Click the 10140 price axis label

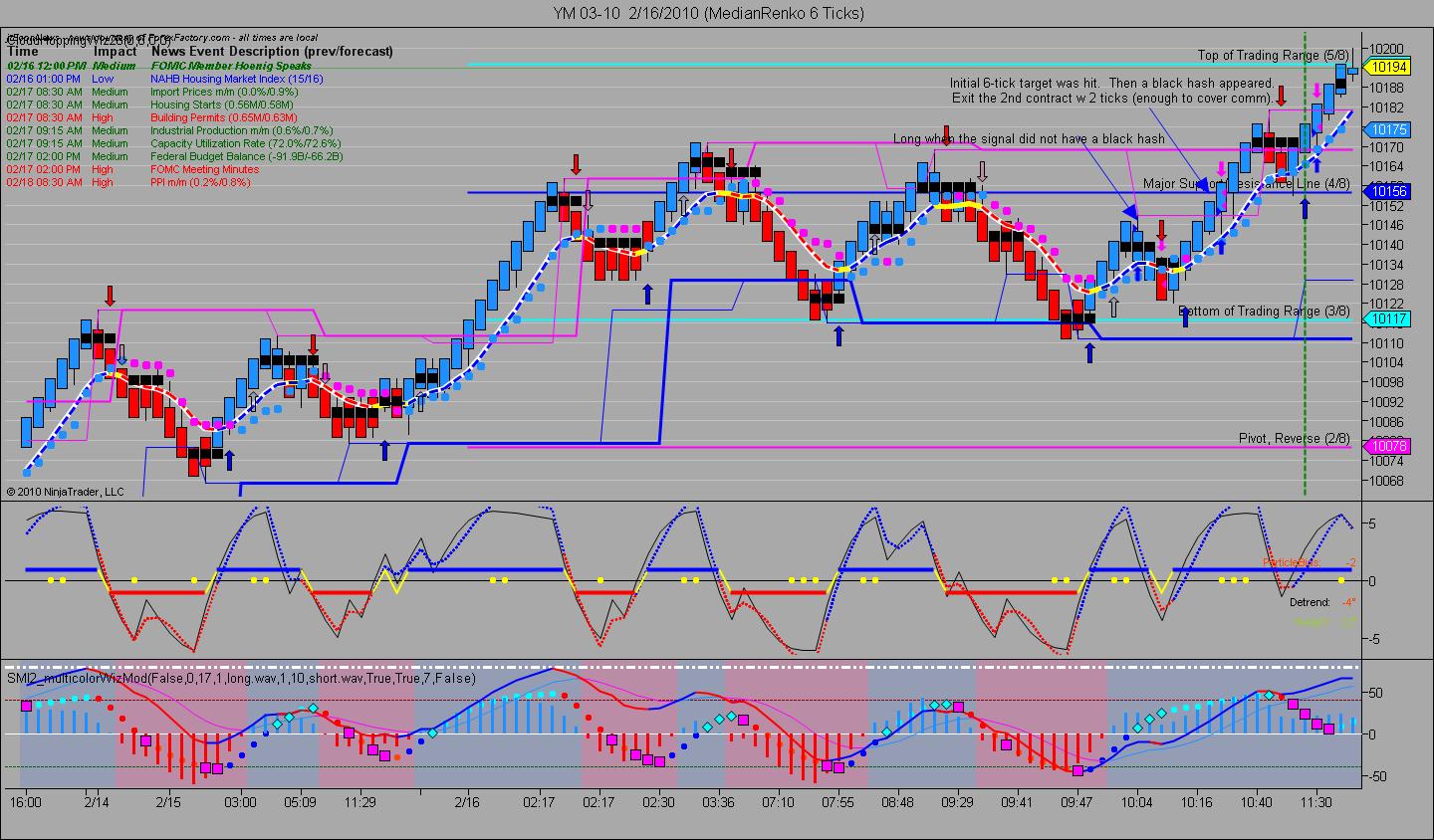[1387, 245]
